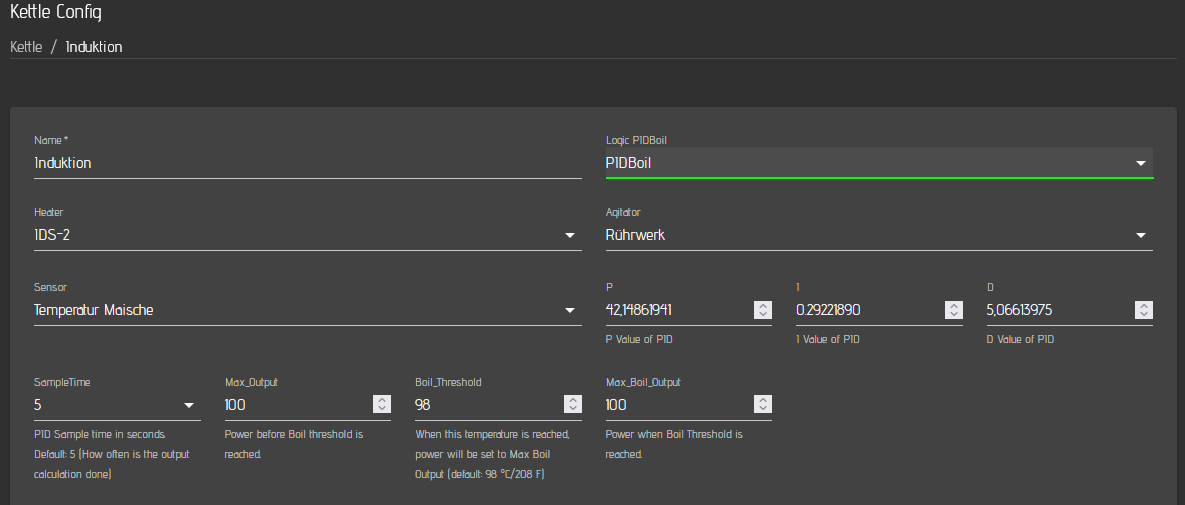The height and width of the screenshot is (505, 1185).
Task: Click the Boil_Threshold spinner arrows
Action: 572,404
